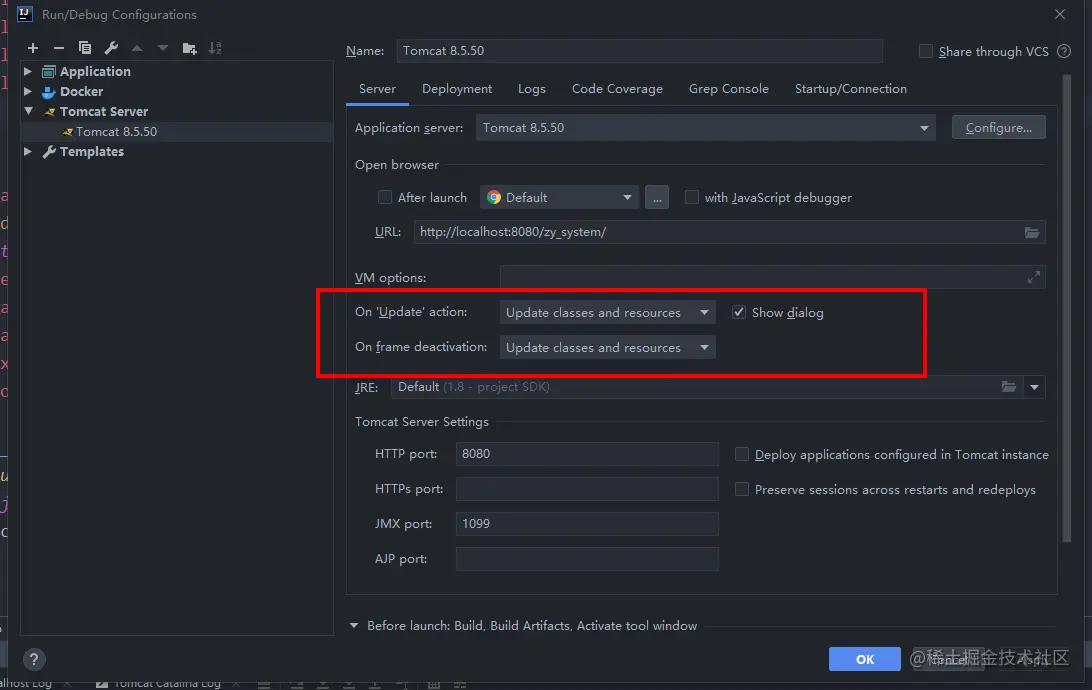Image resolution: width=1092 pixels, height=690 pixels.
Task: Enable with JavaScript debugger
Action: click(x=692, y=198)
